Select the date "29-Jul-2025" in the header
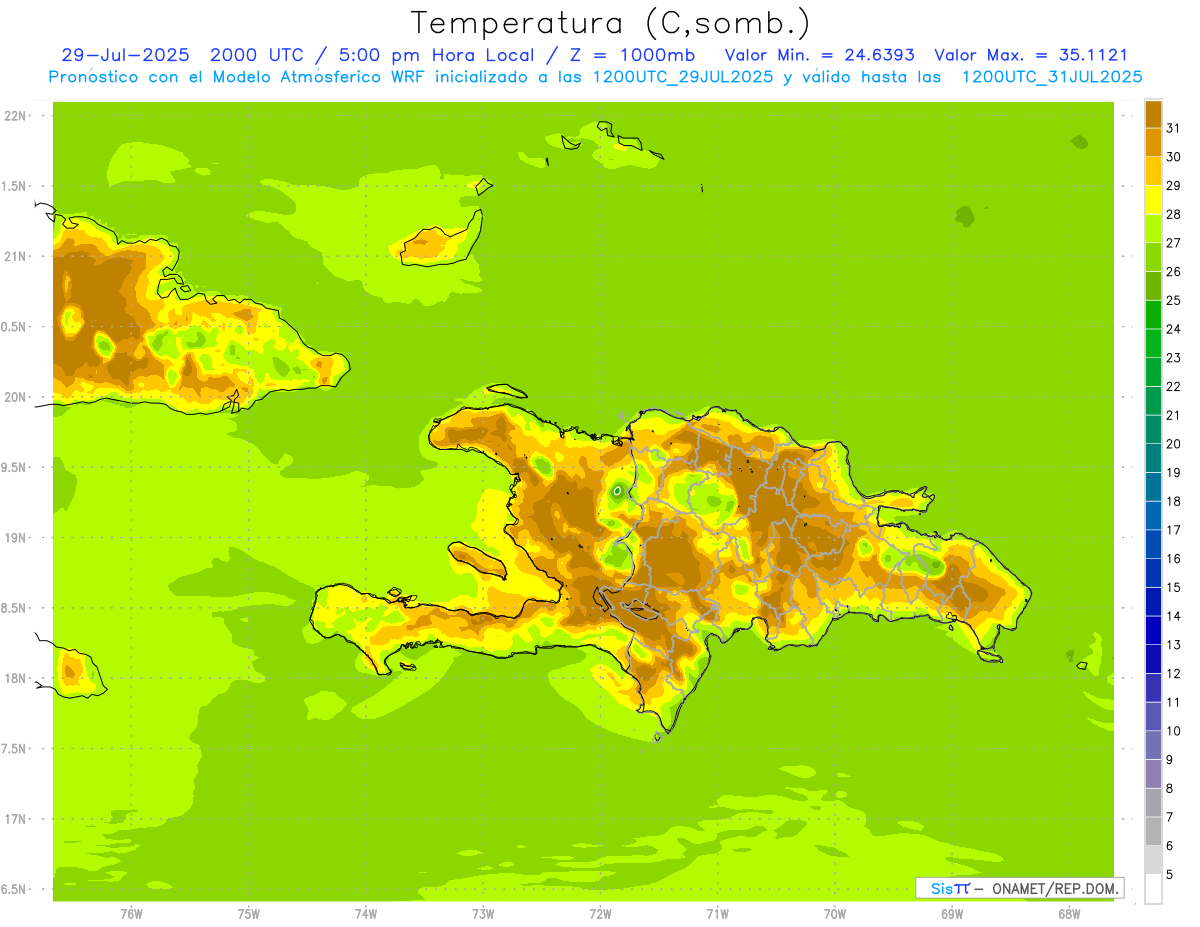1200x927 pixels. tap(125, 55)
